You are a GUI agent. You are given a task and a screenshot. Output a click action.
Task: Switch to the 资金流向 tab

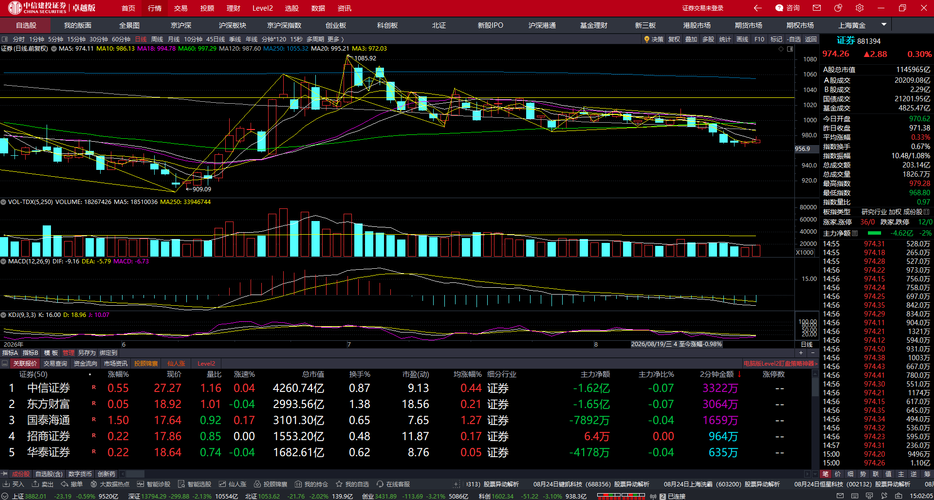click(x=84, y=363)
